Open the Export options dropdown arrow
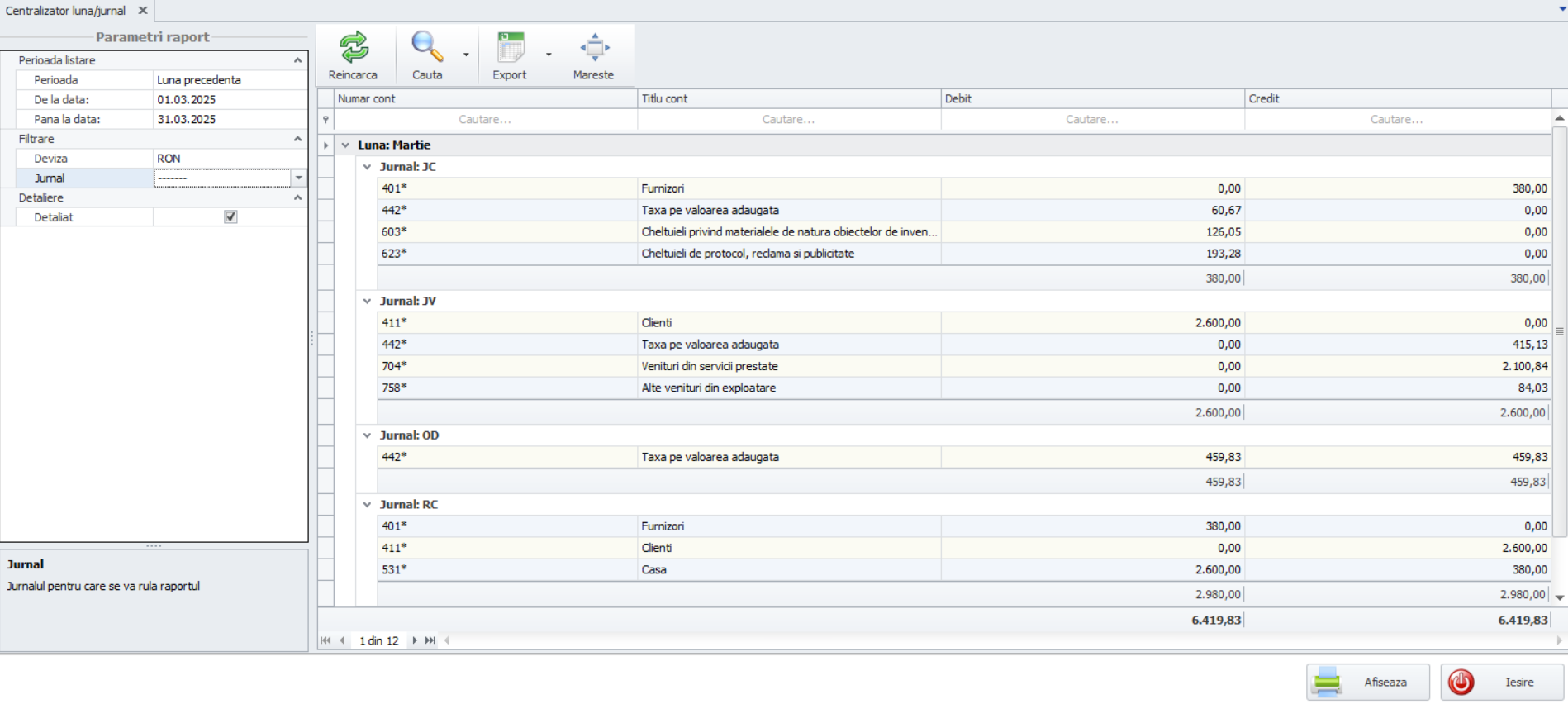 click(x=549, y=55)
